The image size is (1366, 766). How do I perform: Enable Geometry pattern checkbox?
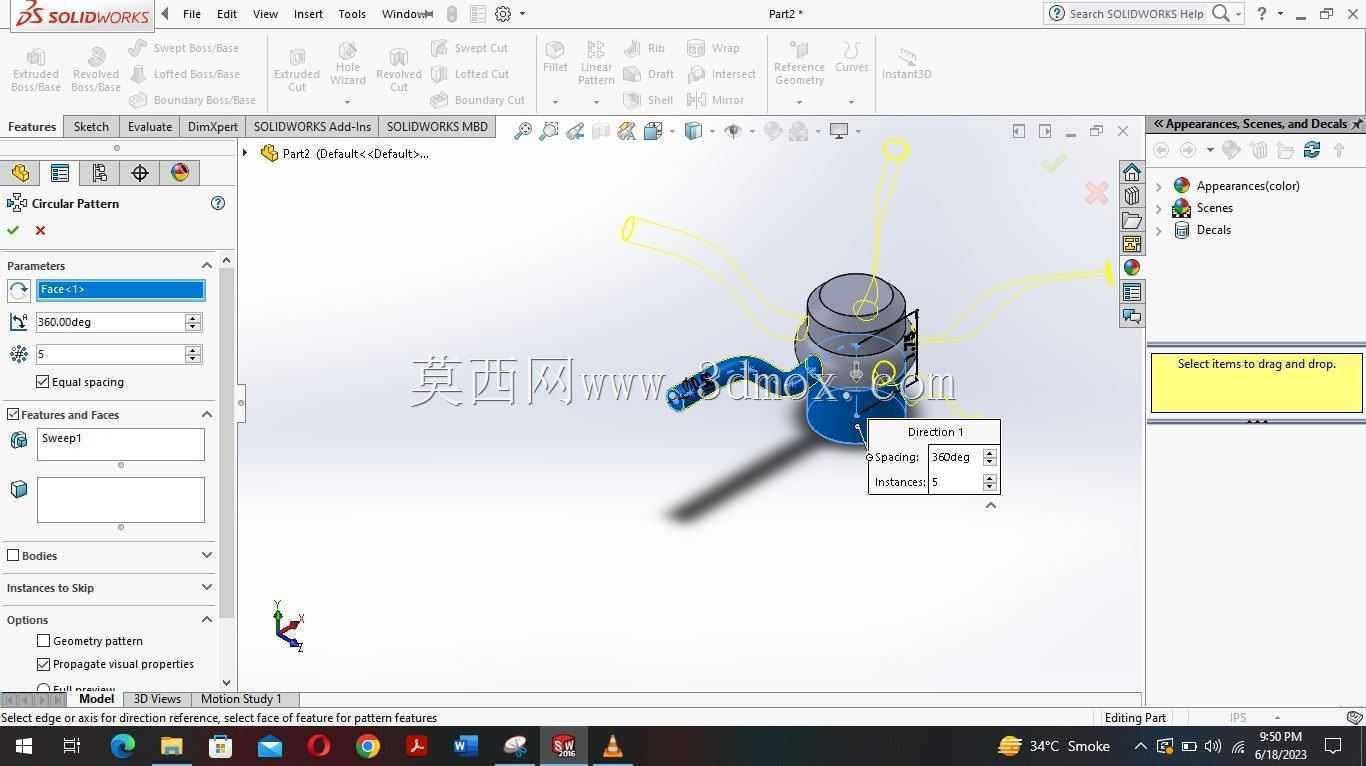[43, 641]
